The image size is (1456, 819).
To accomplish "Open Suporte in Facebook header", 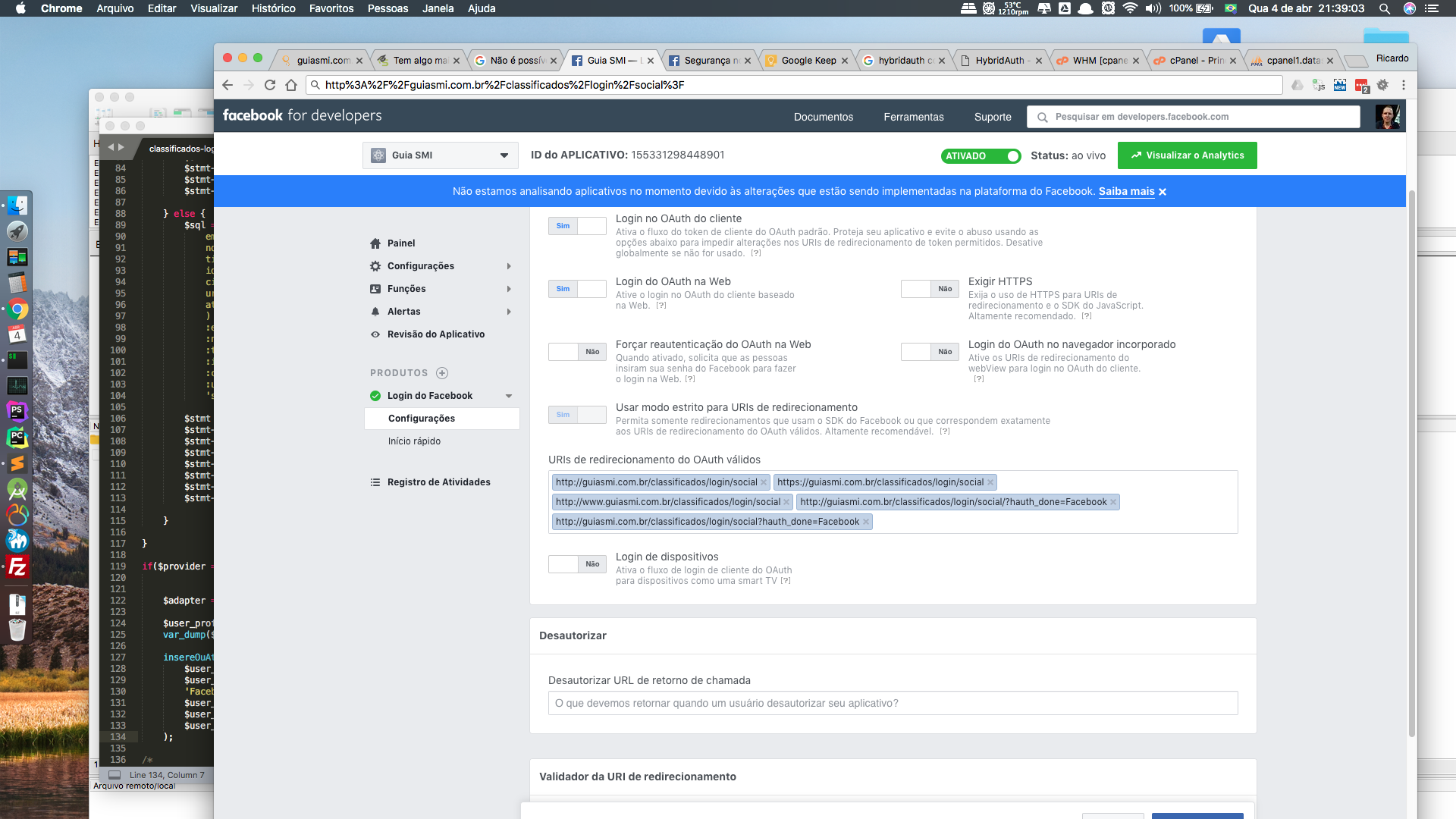I will pos(993,117).
